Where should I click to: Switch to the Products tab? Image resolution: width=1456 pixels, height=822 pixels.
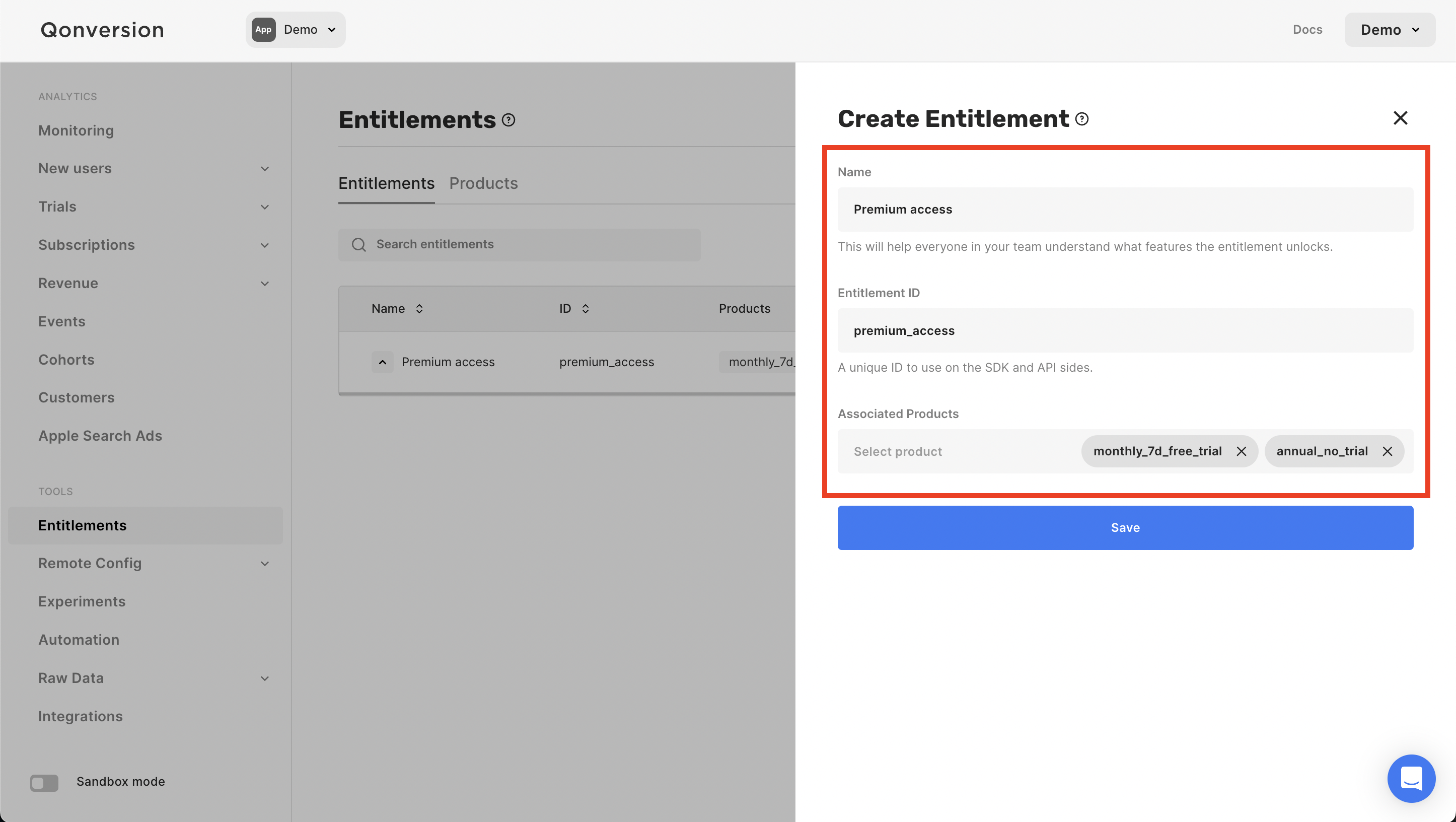[483, 183]
